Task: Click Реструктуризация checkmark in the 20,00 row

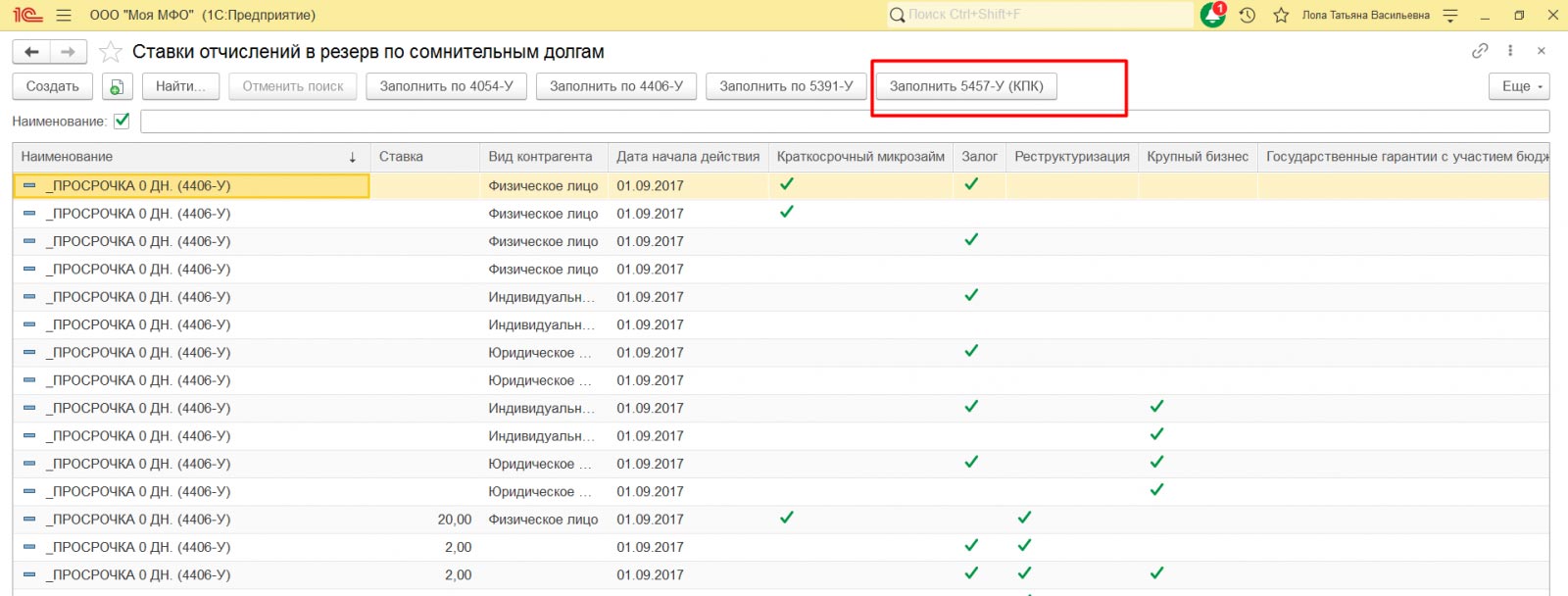Action: [1024, 518]
